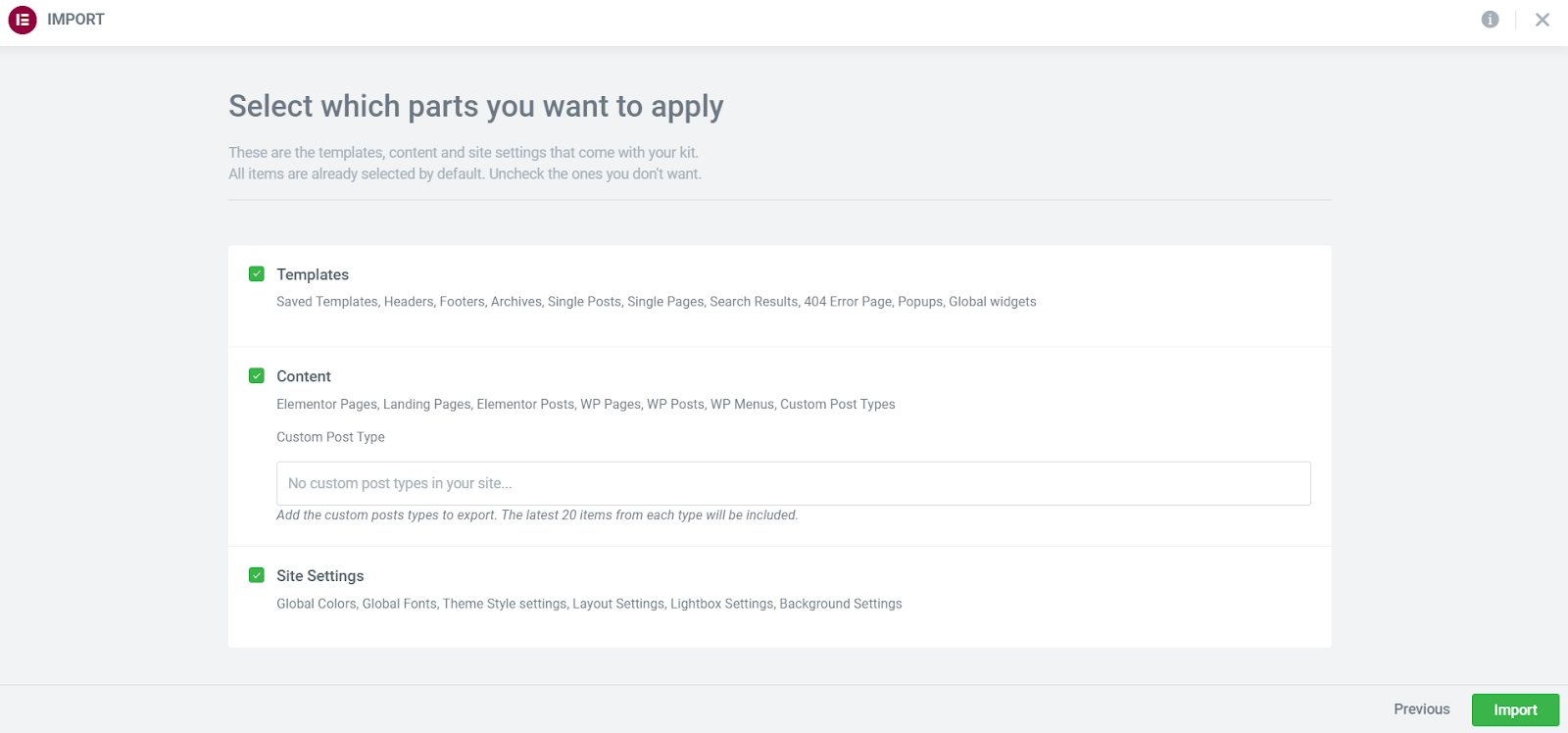This screenshot has width=1568, height=733.
Task: Open the info help icon
Action: 1490,20
